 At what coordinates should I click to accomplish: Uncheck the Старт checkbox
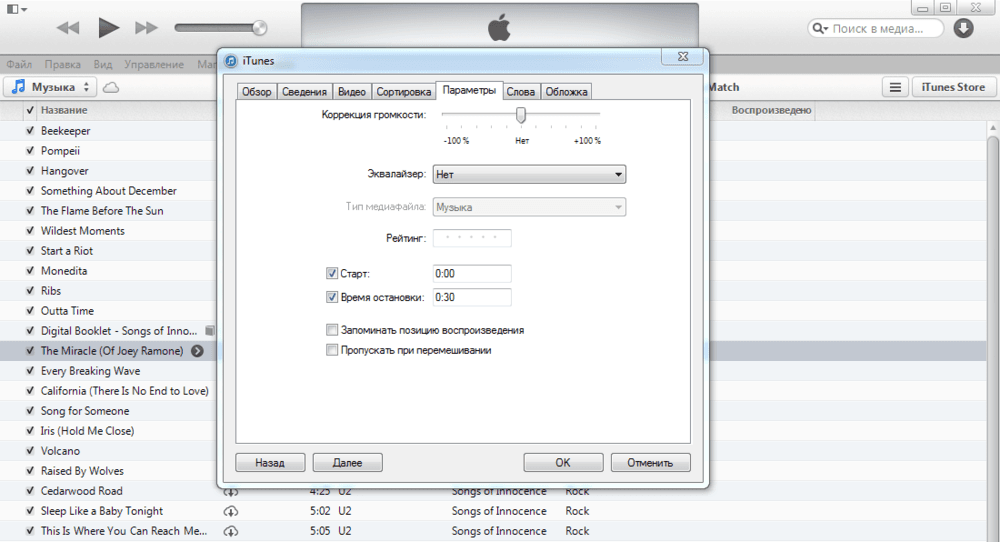[332, 274]
